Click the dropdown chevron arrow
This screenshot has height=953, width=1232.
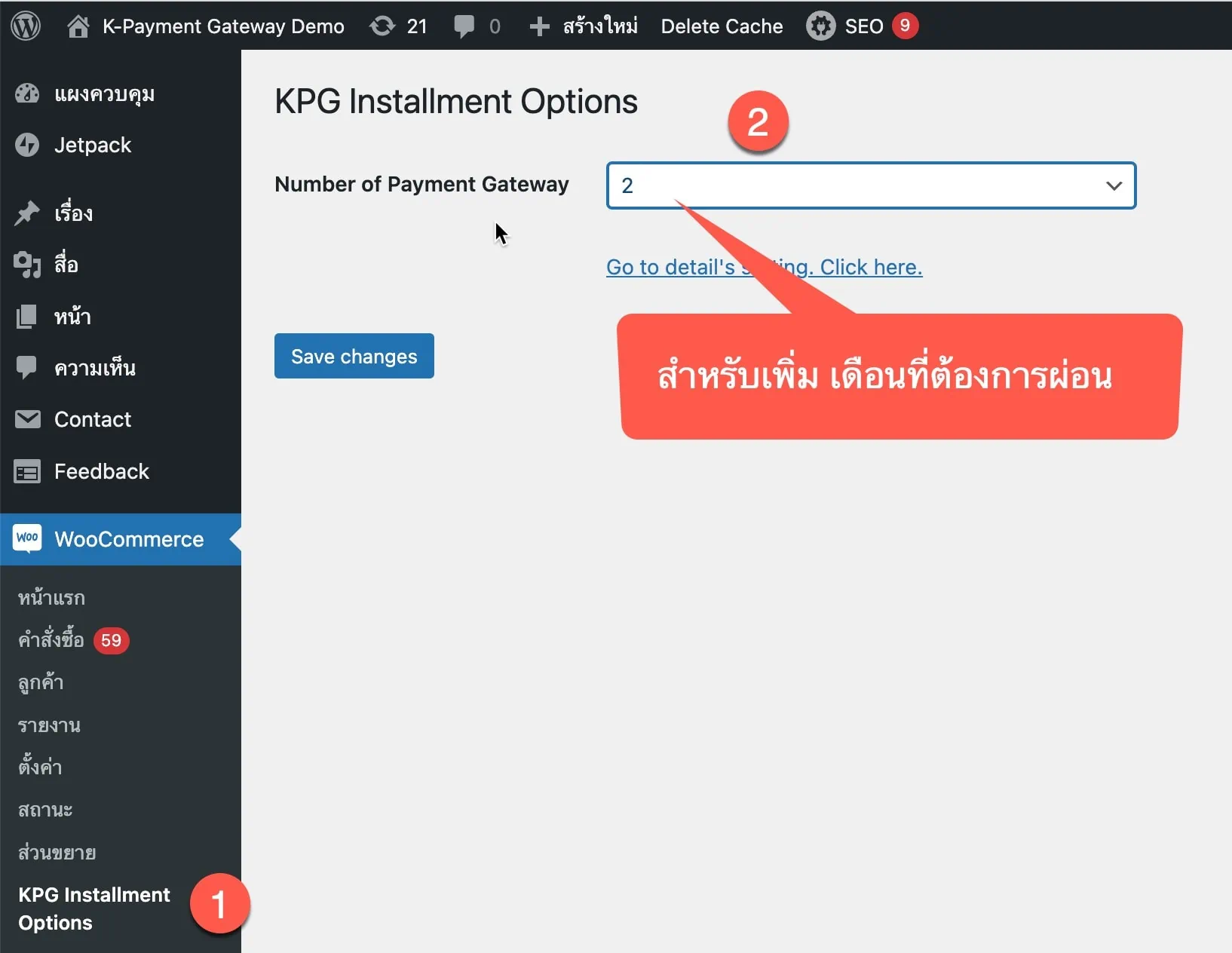1114,185
